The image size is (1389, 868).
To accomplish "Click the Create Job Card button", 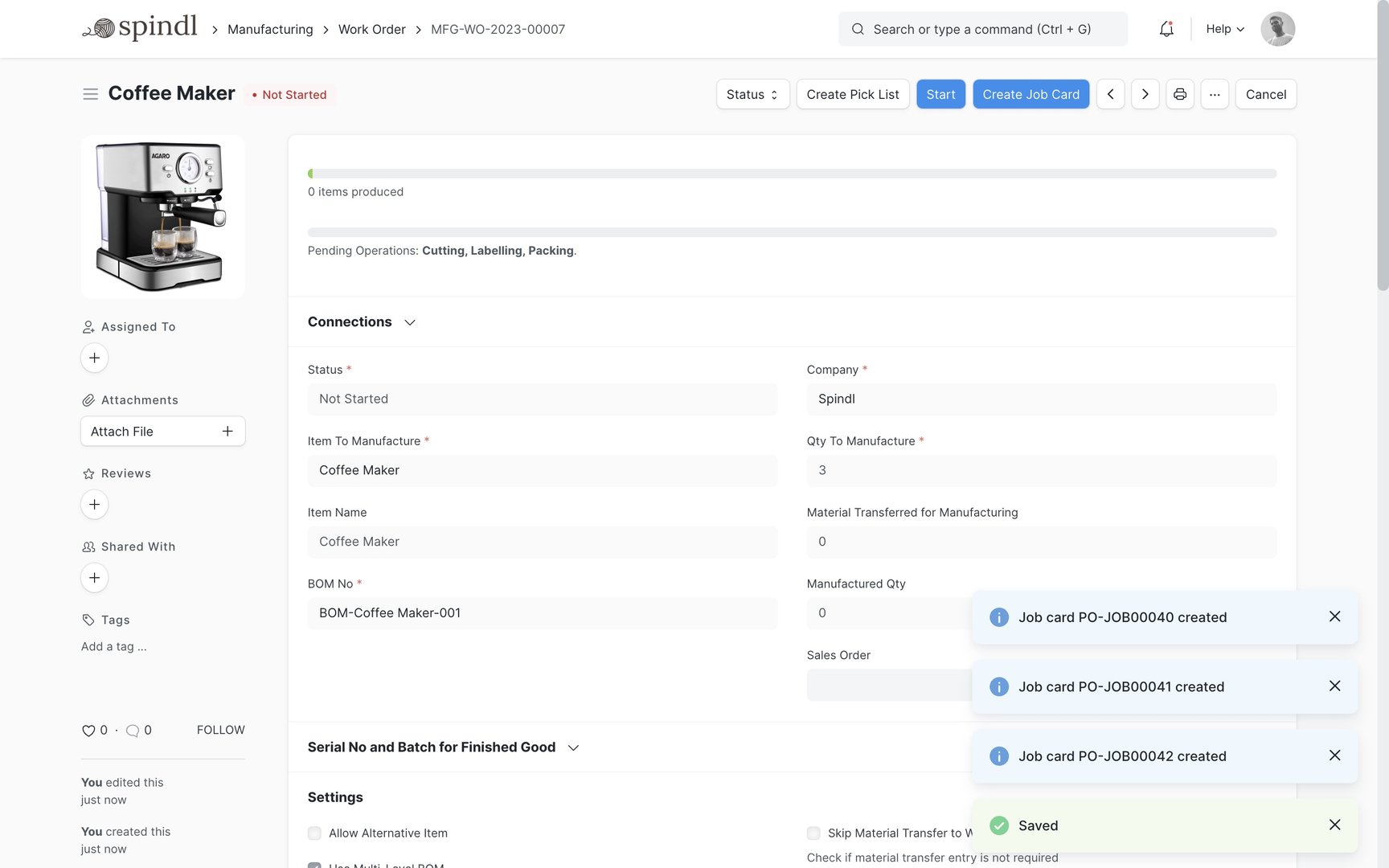I will [1030, 94].
